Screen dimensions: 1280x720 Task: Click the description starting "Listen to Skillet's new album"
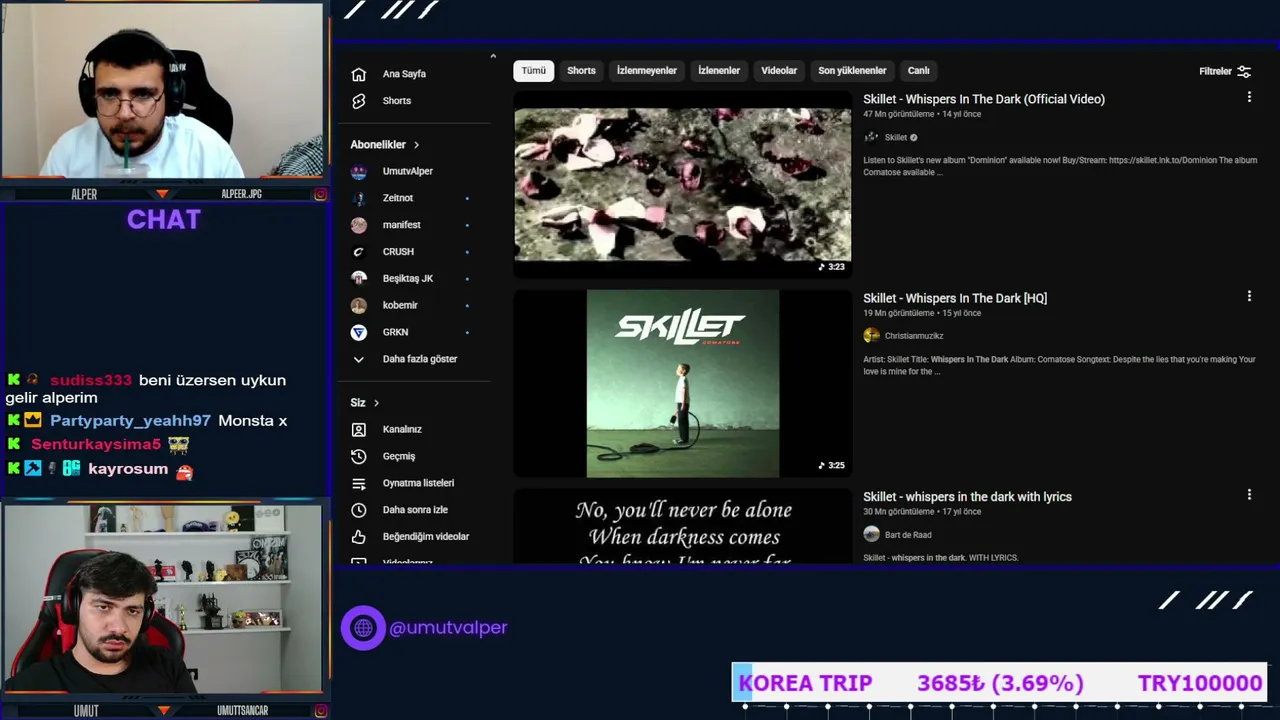click(x=1060, y=166)
